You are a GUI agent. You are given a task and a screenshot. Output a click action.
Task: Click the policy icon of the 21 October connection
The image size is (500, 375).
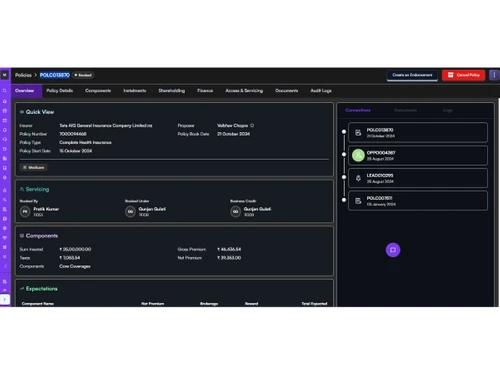tap(358, 133)
